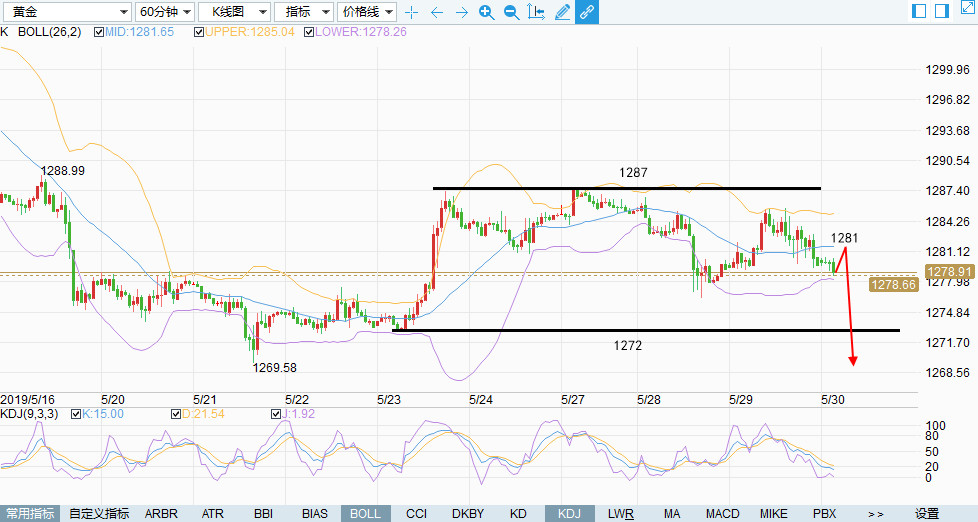Uncheck the BOLL UPPER line checkbox
The width and height of the screenshot is (978, 522).
pyautogui.click(x=199, y=32)
